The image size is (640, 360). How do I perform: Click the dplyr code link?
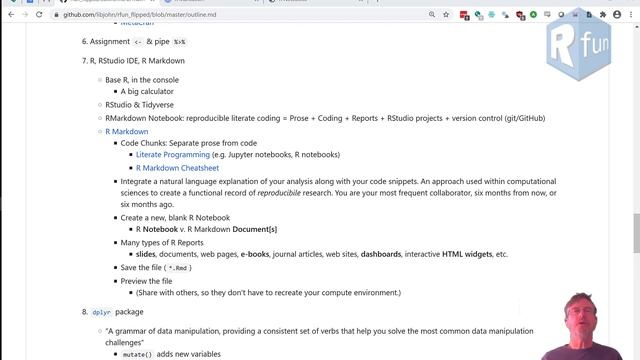[101, 312]
